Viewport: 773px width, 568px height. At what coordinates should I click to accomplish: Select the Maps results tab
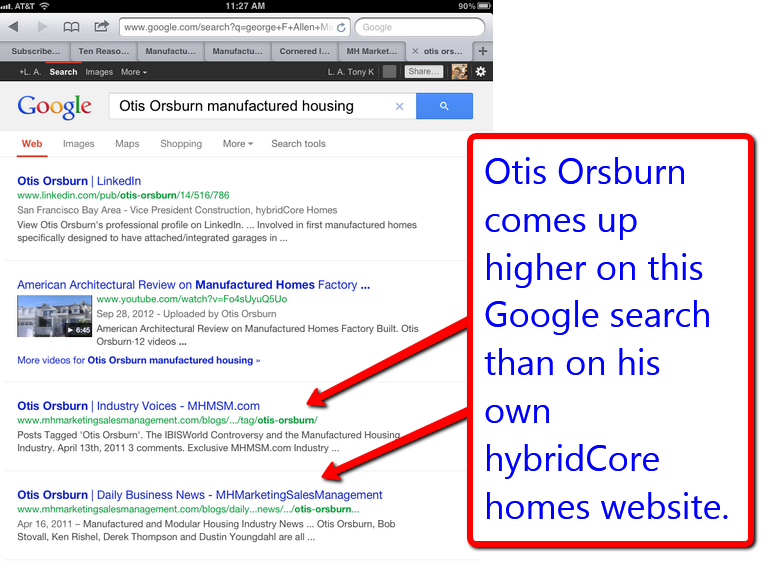[127, 144]
